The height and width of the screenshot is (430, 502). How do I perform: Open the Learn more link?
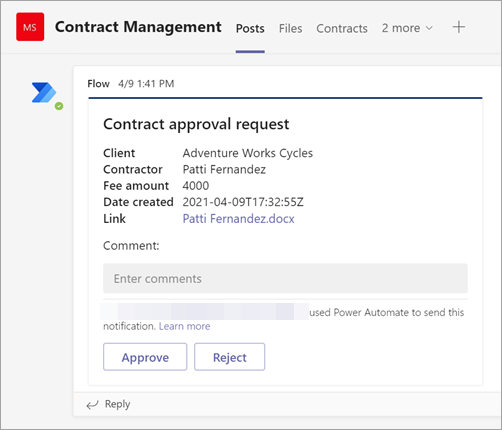184,326
